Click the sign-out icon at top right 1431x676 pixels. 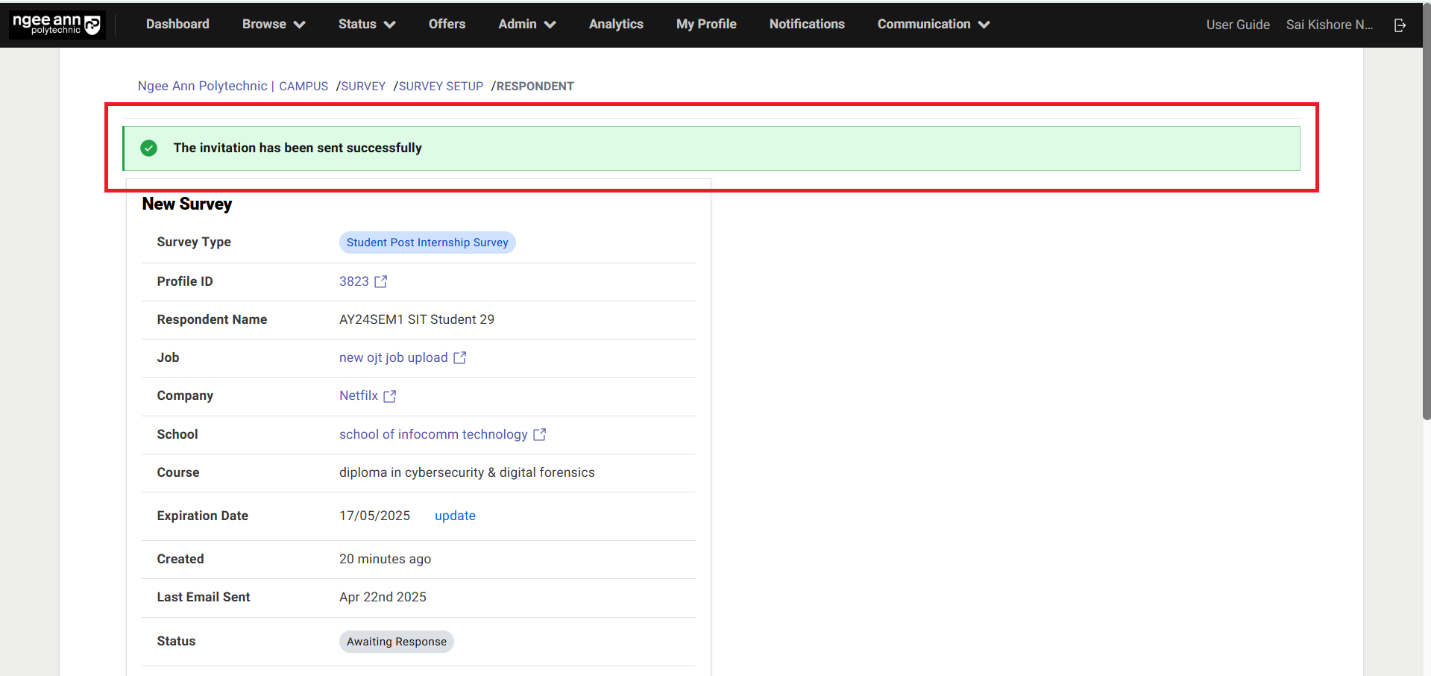pyautogui.click(x=1400, y=24)
